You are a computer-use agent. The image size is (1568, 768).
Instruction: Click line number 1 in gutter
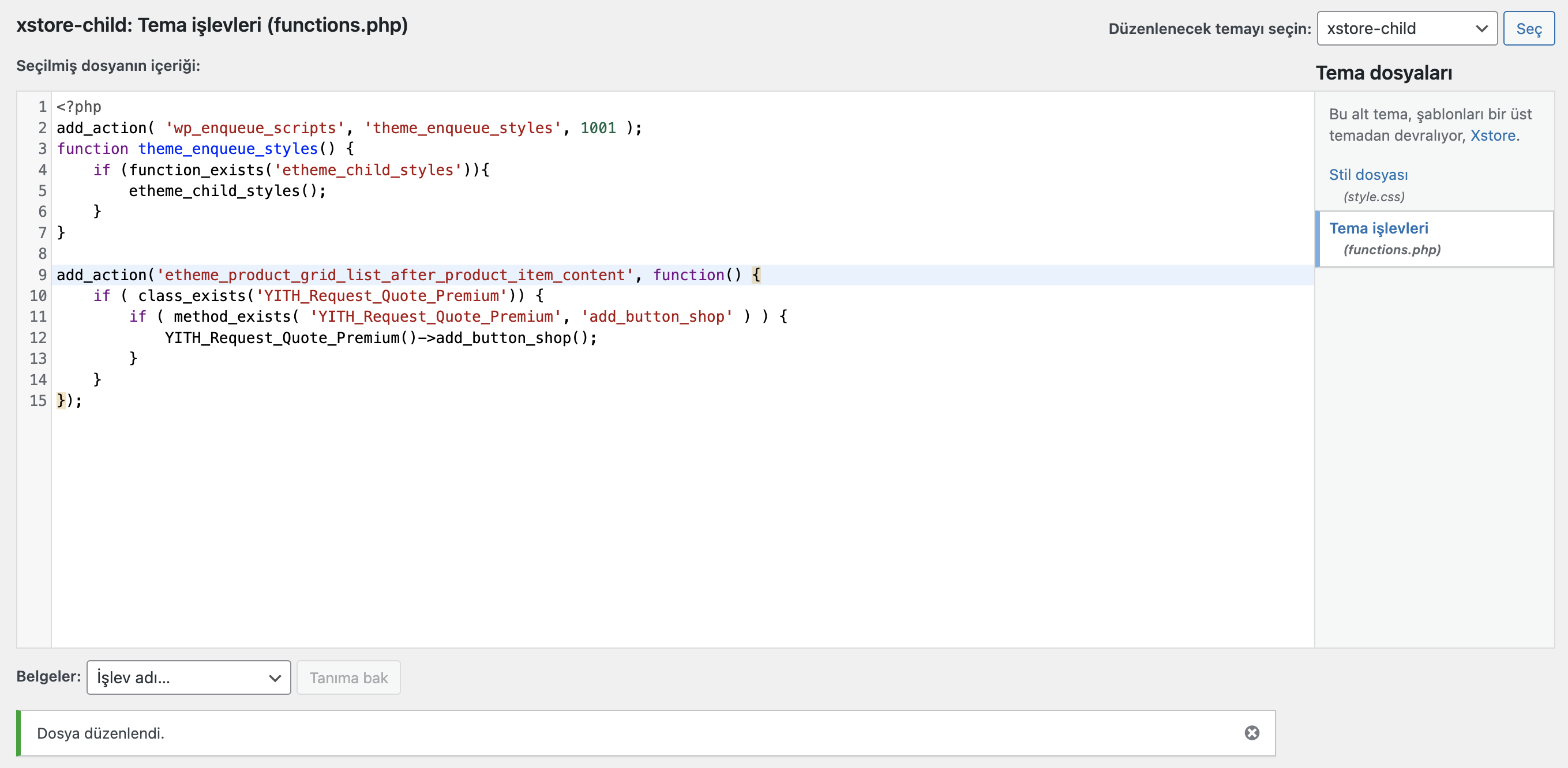coord(42,107)
